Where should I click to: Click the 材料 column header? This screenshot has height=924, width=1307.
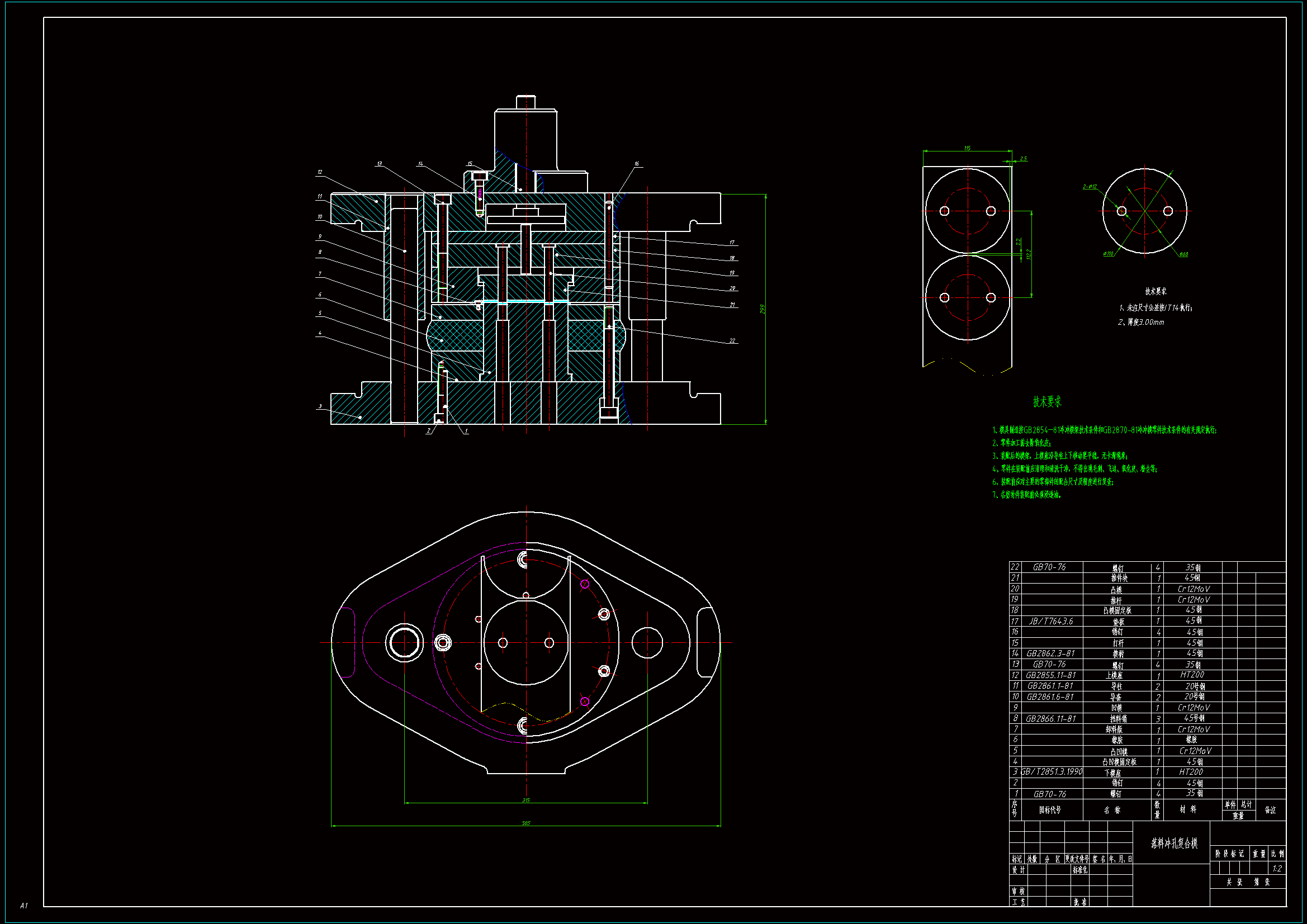point(1187,809)
